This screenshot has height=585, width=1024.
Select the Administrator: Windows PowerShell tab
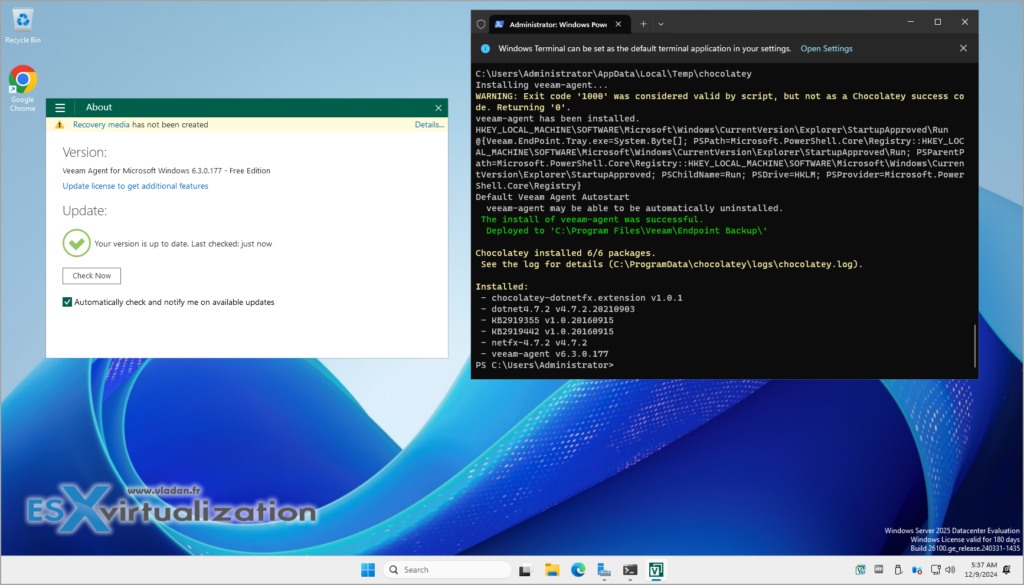pyautogui.click(x=550, y=21)
